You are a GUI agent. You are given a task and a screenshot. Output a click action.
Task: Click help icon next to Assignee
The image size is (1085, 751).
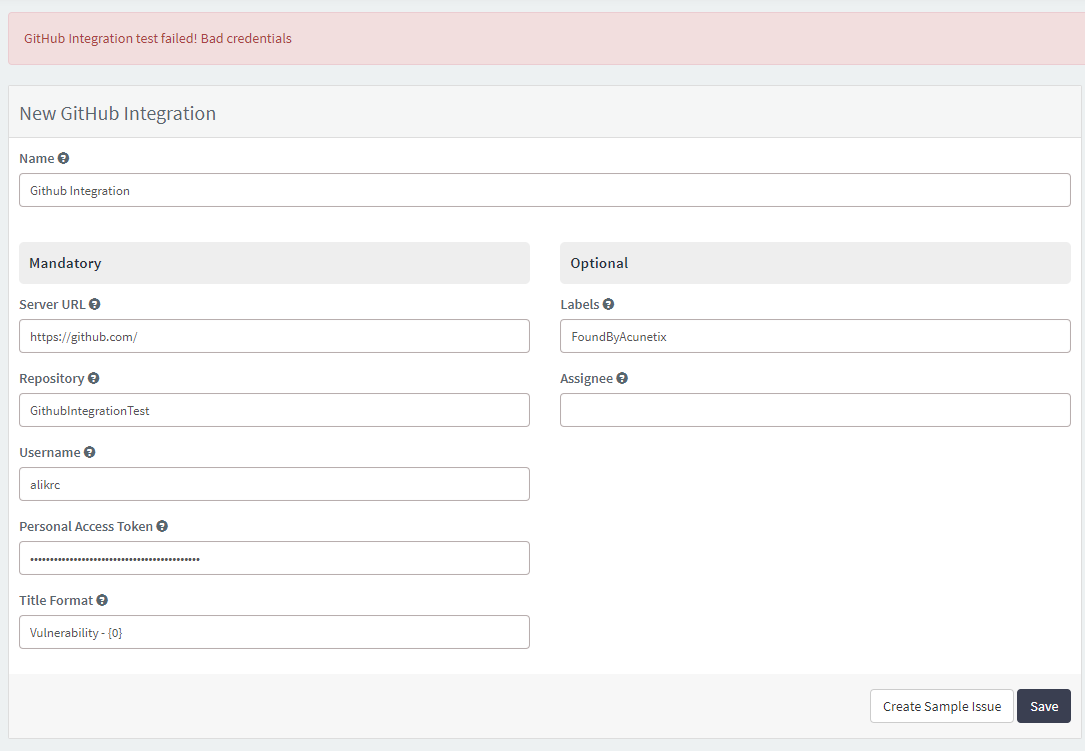pos(622,378)
